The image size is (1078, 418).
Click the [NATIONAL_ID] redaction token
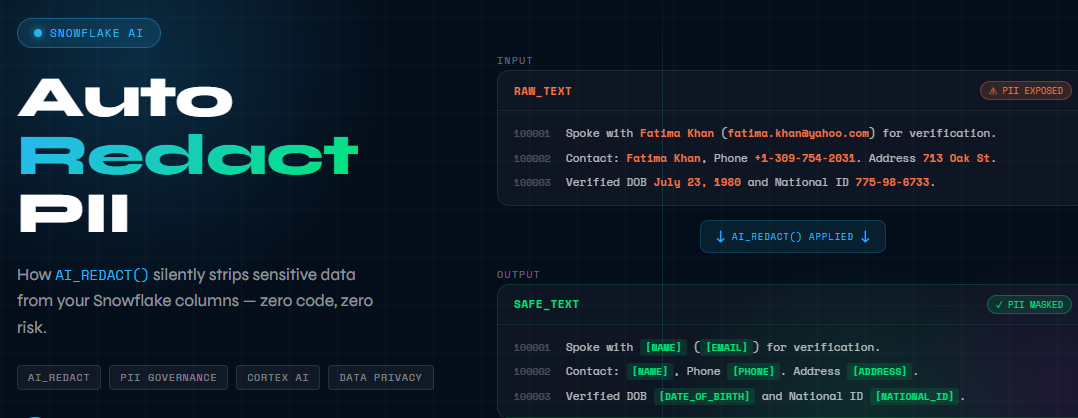pyautogui.click(x=913, y=396)
